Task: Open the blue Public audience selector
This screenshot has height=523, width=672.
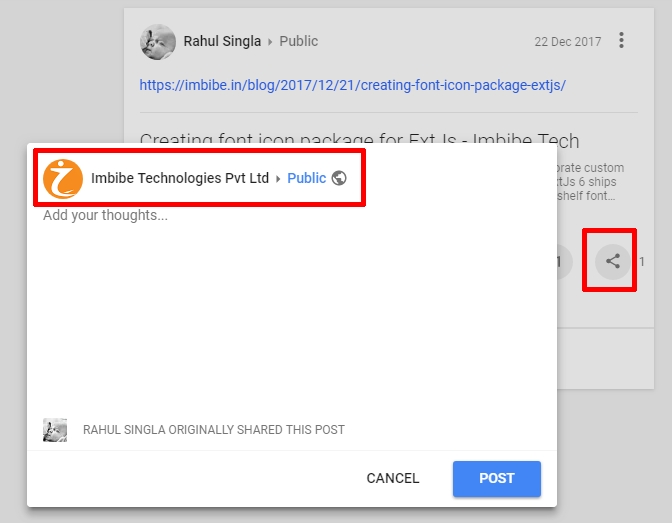Action: (306, 178)
